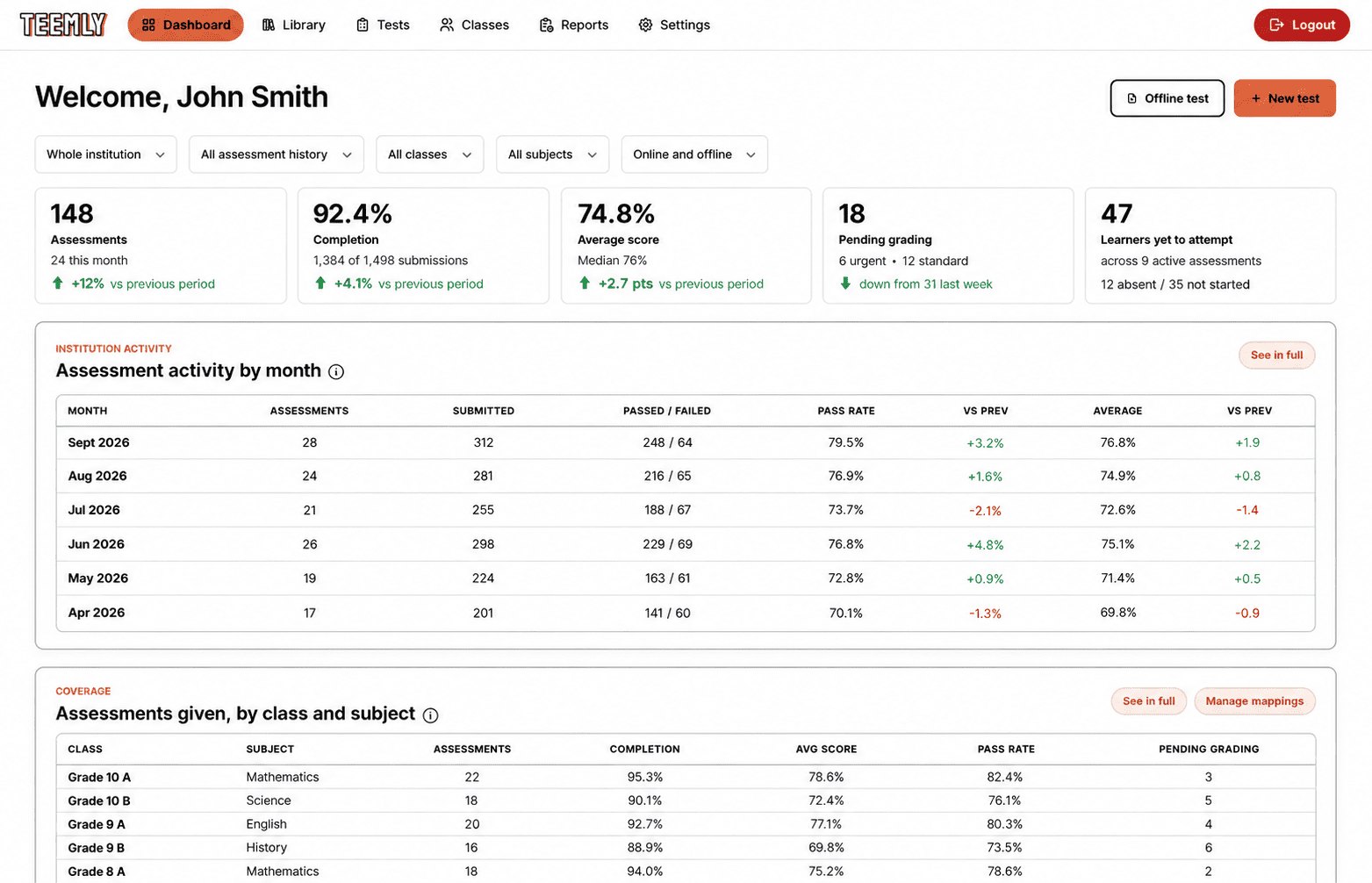1372x883 pixels.
Task: Open the All classes filter
Action: 429,154
